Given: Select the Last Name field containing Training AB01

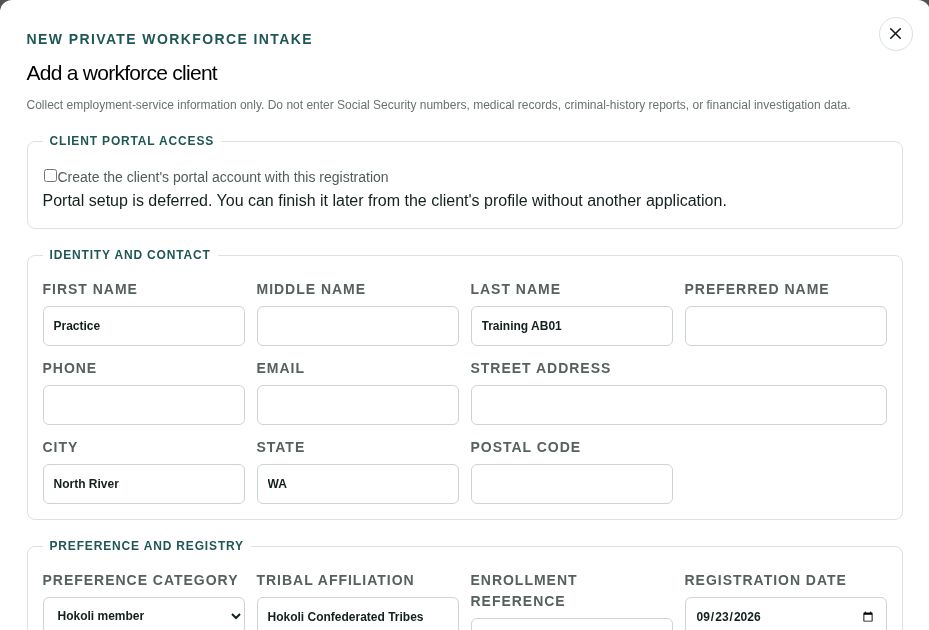Looking at the screenshot, I should pos(572,326).
